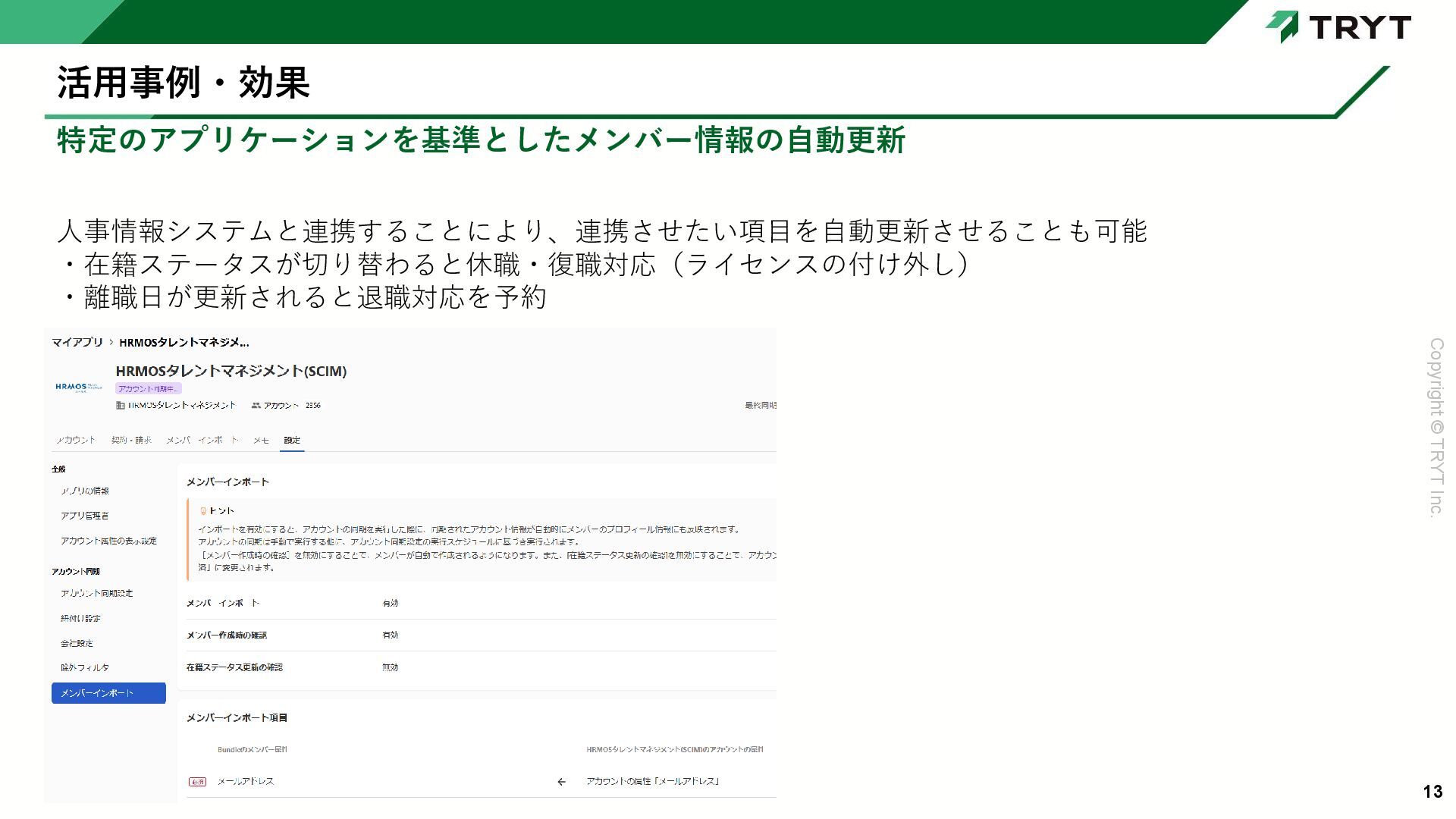Open the マイアプリ breadcrumb link
The height and width of the screenshot is (819, 1456).
77,343
